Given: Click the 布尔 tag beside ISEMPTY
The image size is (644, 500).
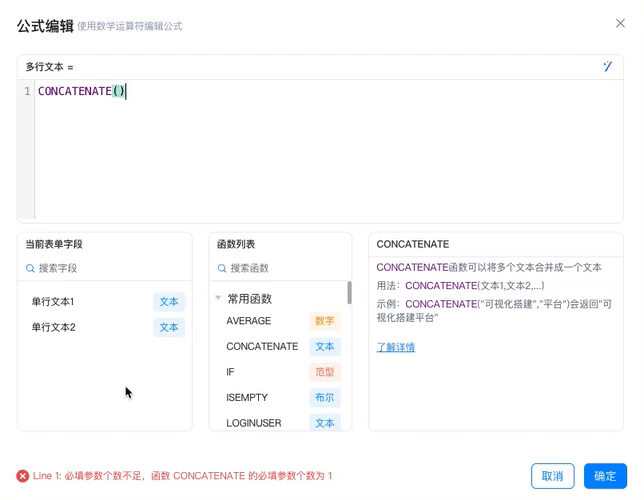Looking at the screenshot, I should (324, 397).
